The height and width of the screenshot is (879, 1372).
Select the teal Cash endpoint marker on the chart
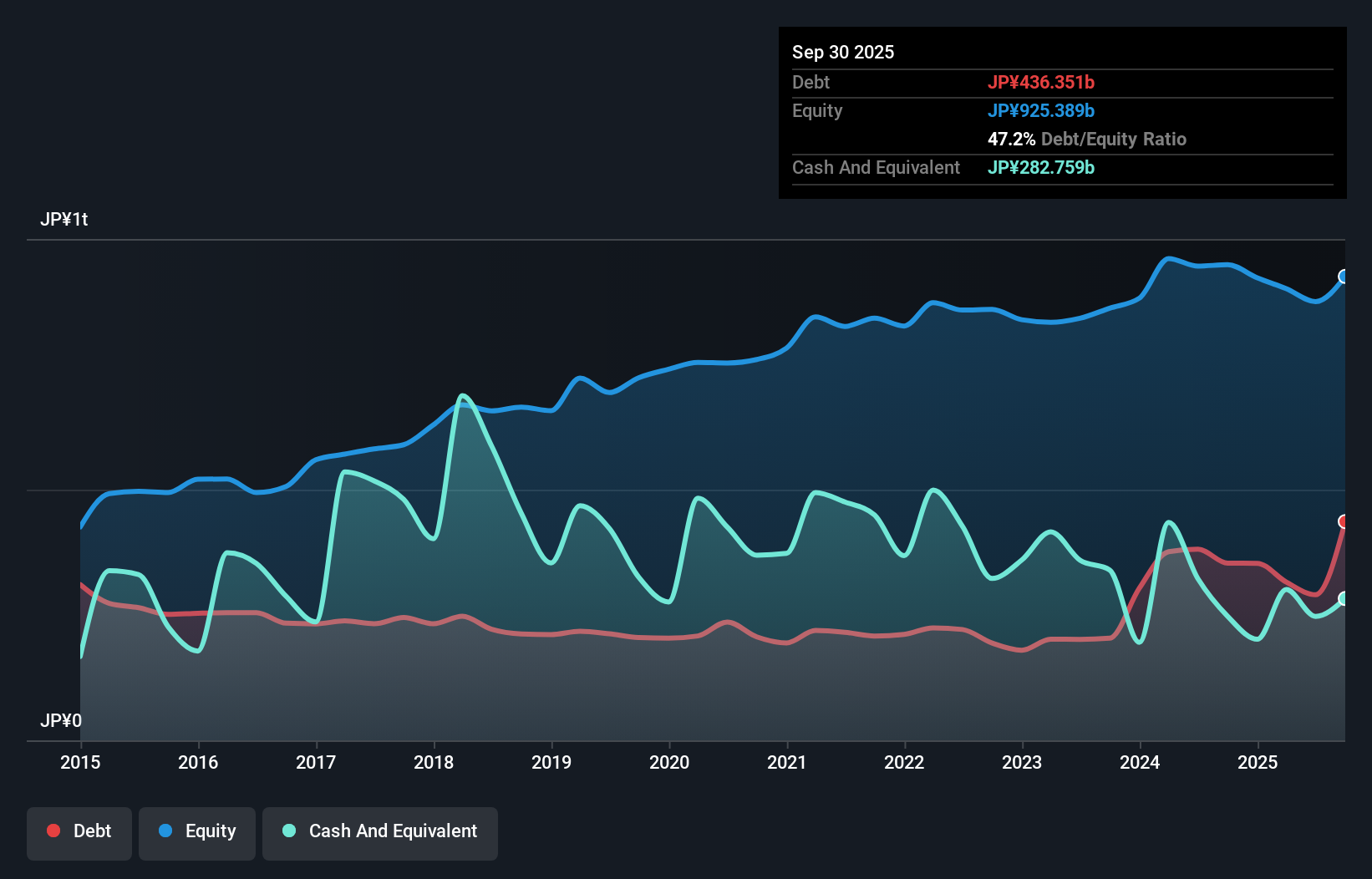pos(1344,598)
